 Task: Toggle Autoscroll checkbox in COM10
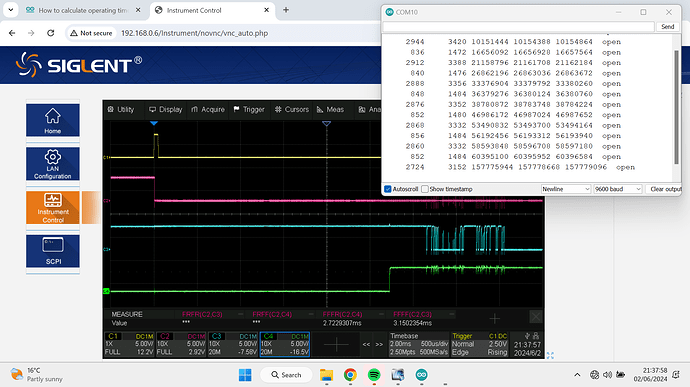[x=388, y=189]
